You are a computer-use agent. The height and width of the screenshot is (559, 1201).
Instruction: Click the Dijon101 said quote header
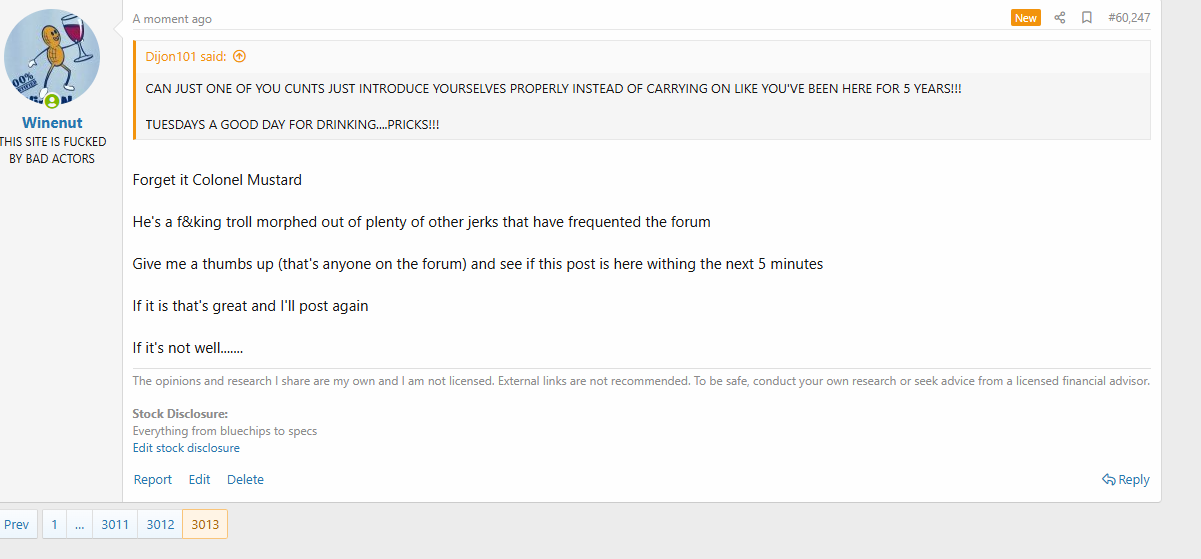click(x=186, y=57)
